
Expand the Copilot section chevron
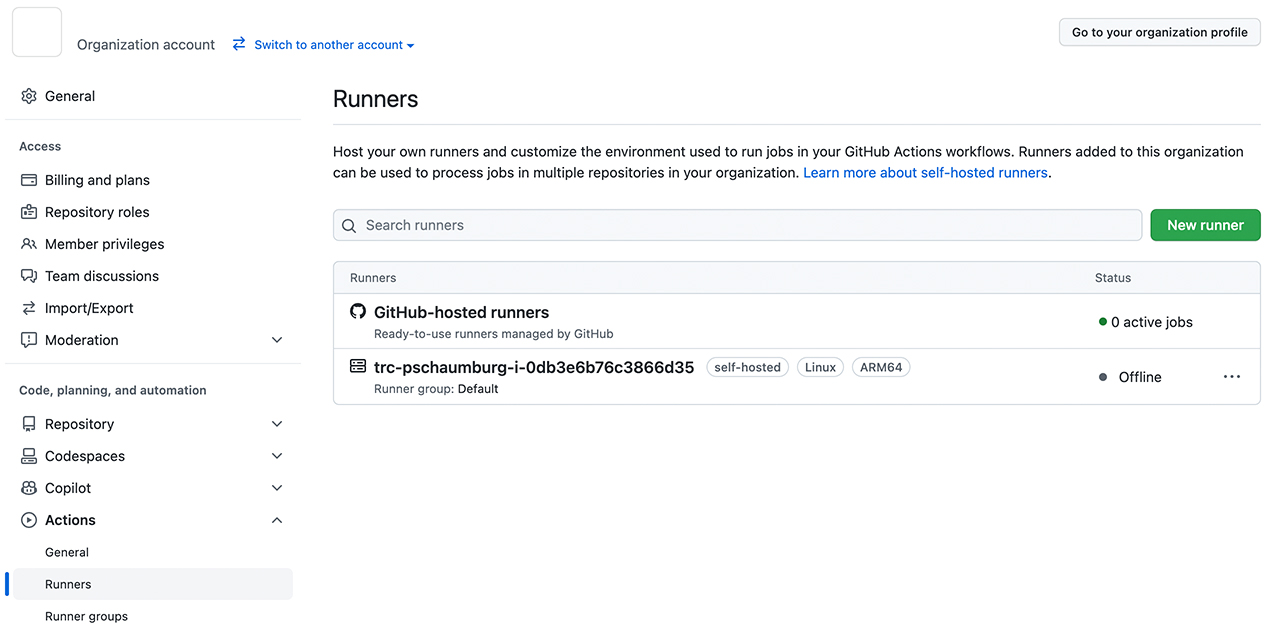(x=277, y=488)
